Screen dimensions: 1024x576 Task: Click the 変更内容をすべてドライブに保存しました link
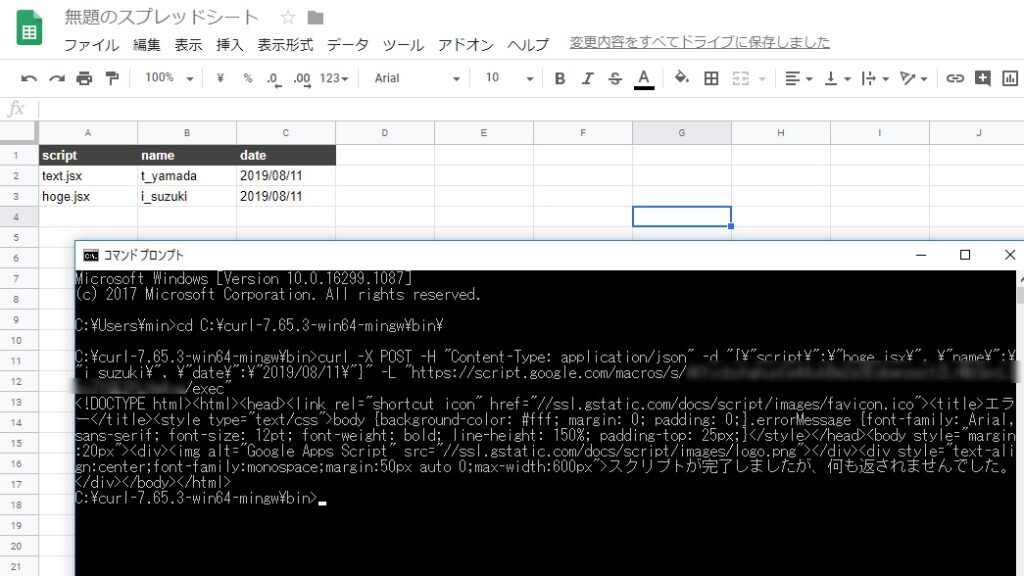699,42
